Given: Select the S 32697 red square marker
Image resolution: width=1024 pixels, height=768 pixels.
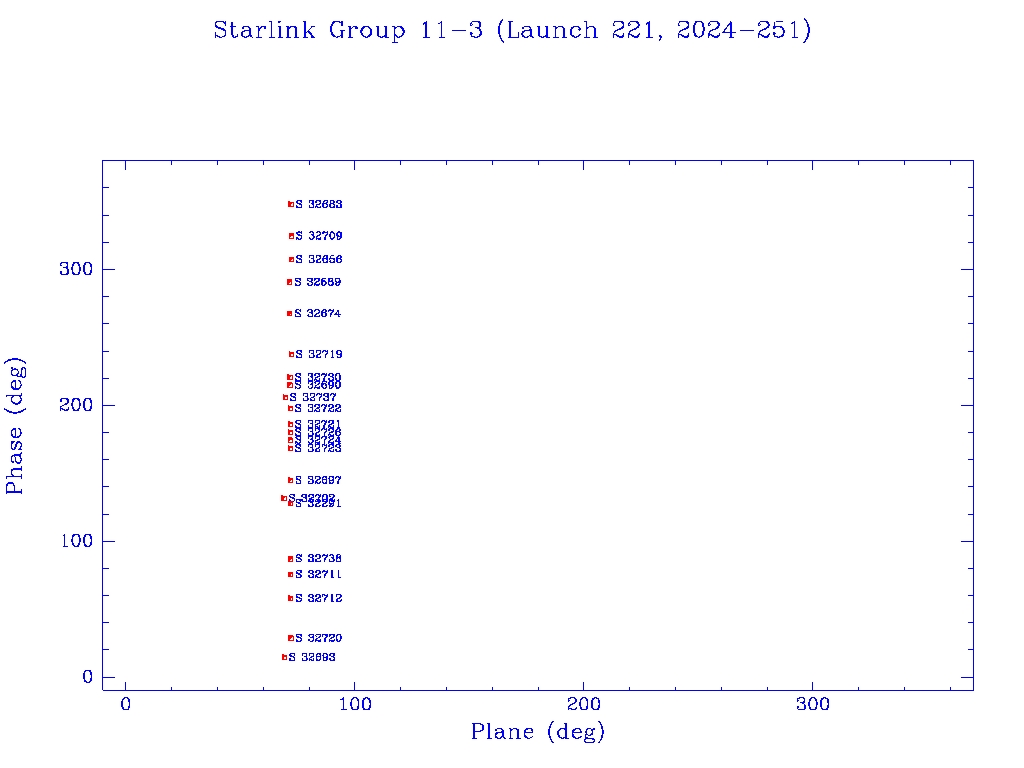Looking at the screenshot, I should pyautogui.click(x=290, y=480).
